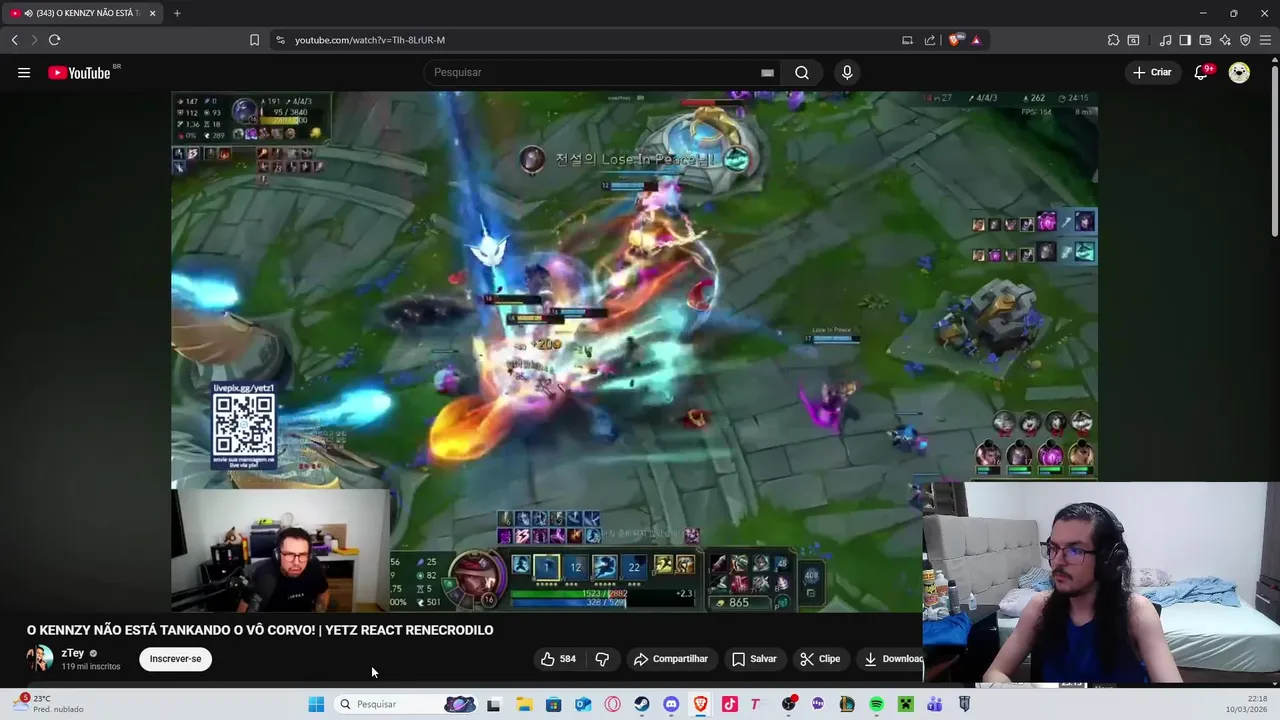Open Task View from the taskbar
The image size is (1280, 720).
(x=493, y=704)
